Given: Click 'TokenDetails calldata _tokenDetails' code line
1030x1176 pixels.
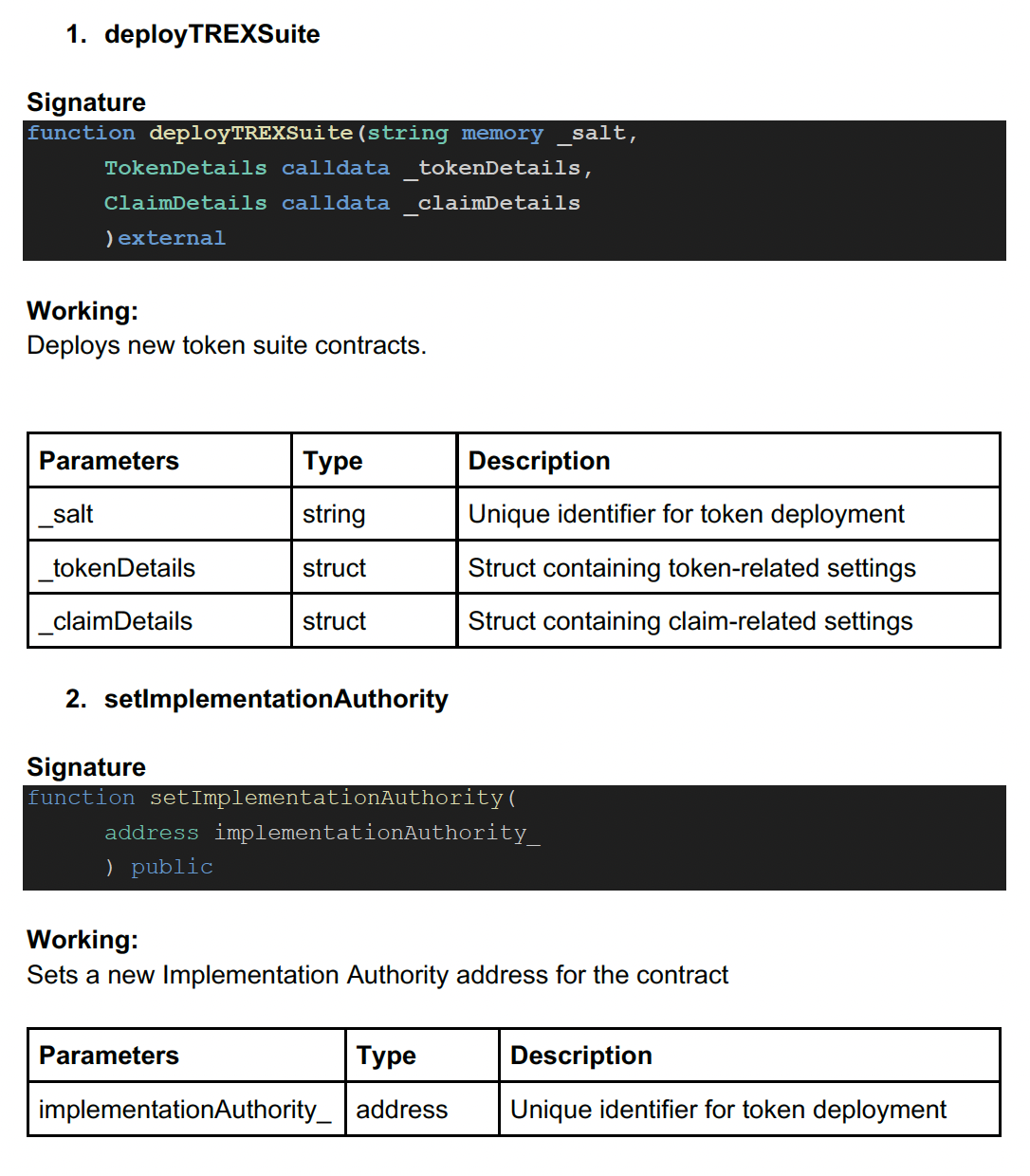Looking at the screenshot, I should coord(347,169).
